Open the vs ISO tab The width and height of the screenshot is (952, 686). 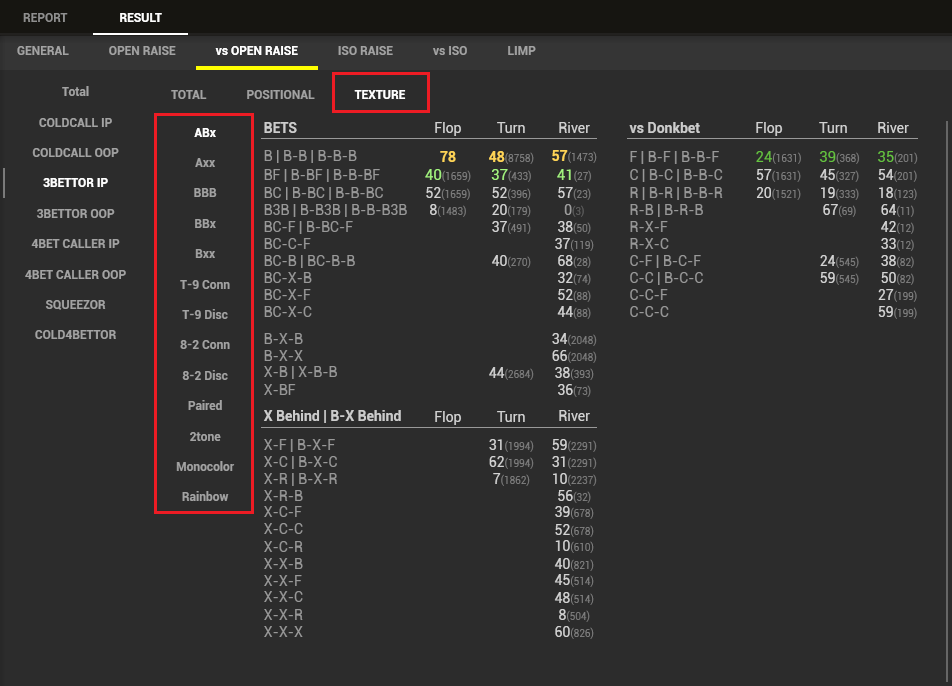(450, 51)
